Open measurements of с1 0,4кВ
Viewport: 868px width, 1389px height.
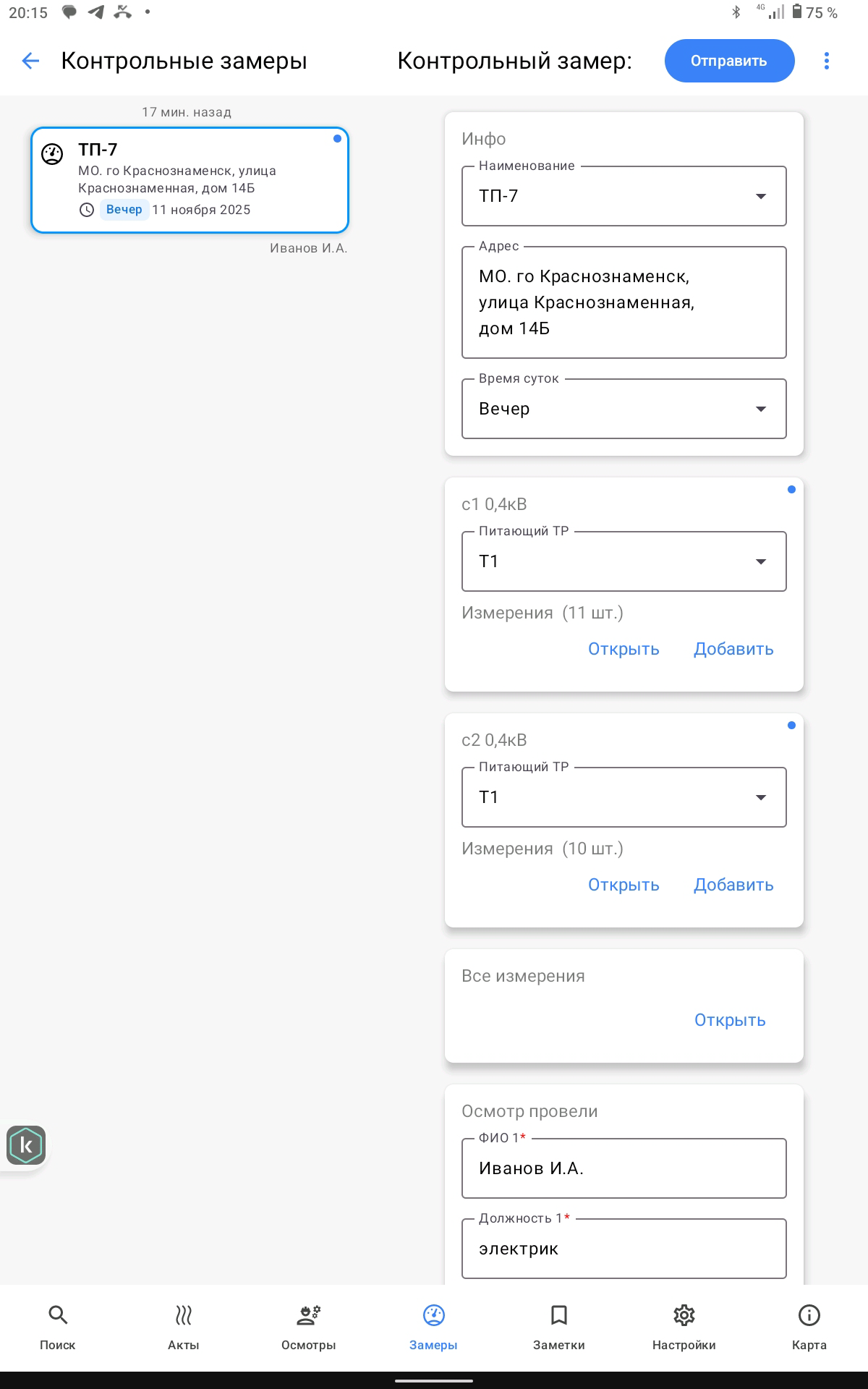(624, 649)
